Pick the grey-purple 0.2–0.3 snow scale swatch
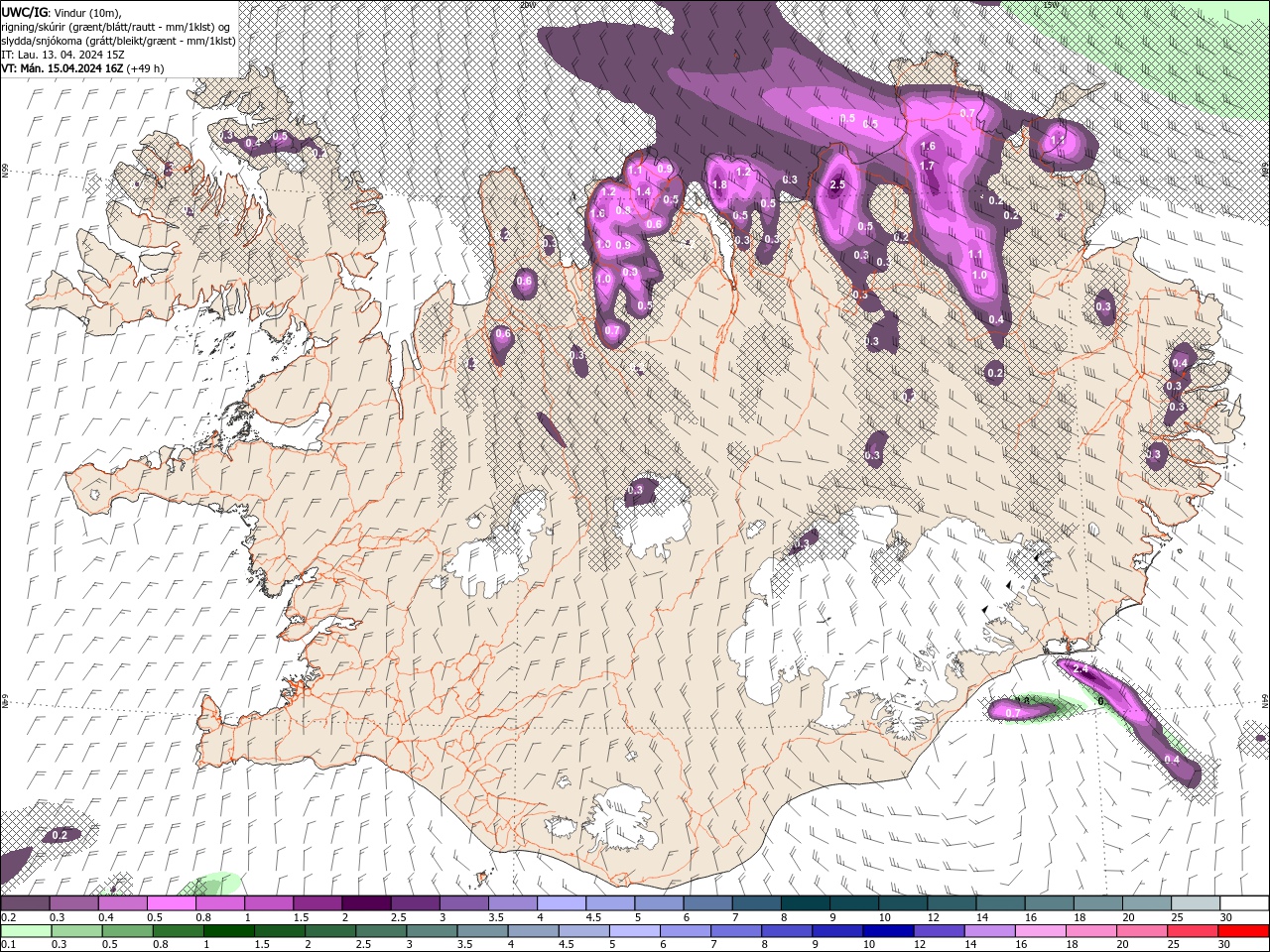The image size is (1270, 952). pyautogui.click(x=25, y=903)
